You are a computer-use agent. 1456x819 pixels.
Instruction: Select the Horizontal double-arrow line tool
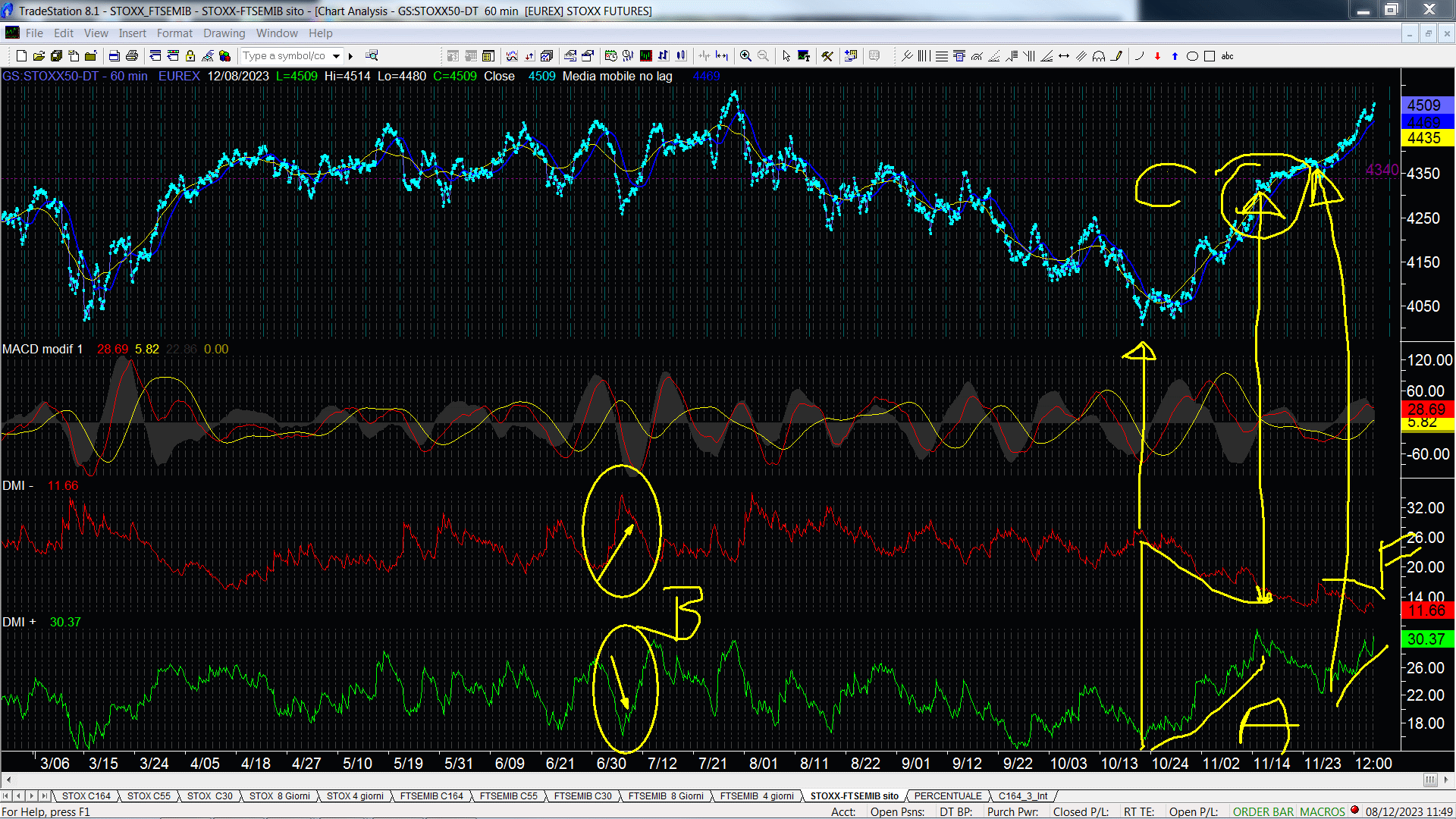point(1064,56)
